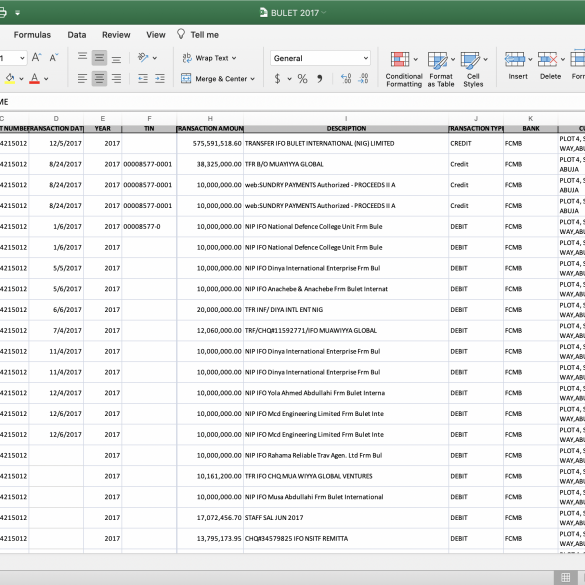Apply percent style
Image resolution: width=585 pixels, height=585 pixels.
303,79
